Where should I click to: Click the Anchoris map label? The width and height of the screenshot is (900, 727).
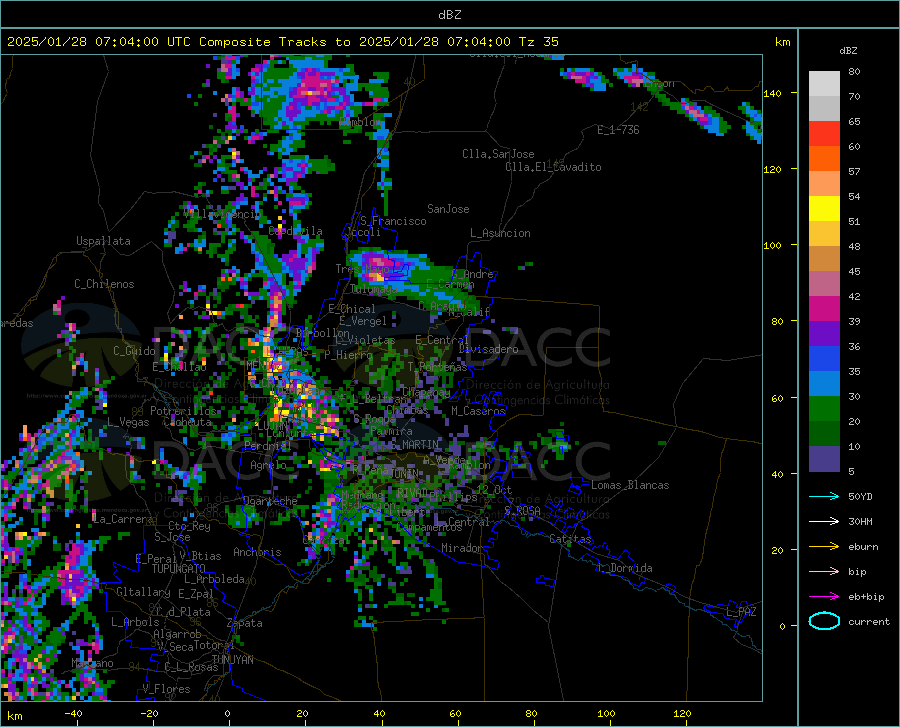tap(257, 552)
